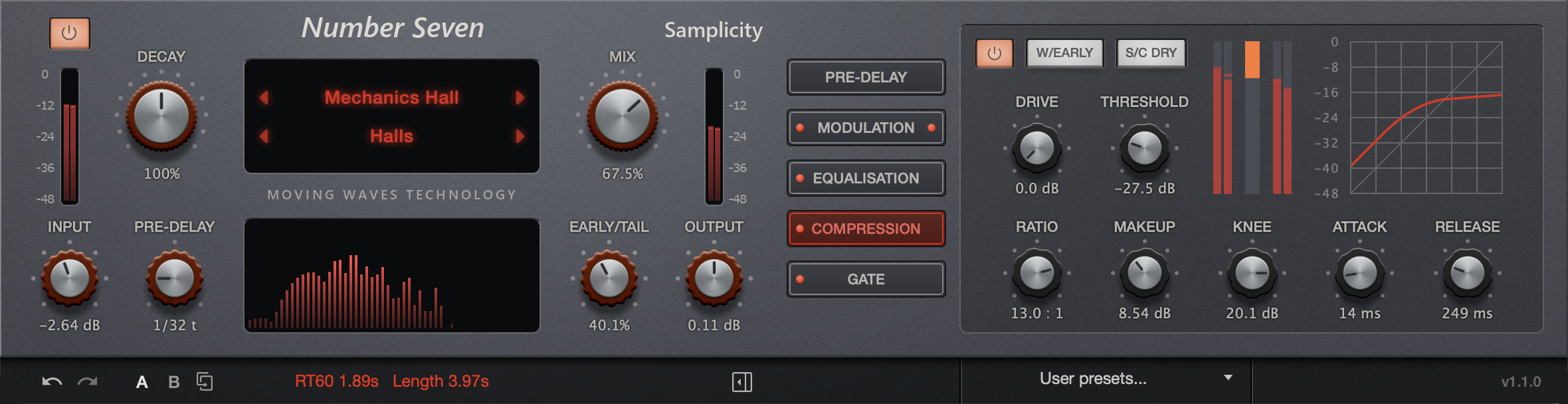Click the 249 ms release value

[1467, 314]
